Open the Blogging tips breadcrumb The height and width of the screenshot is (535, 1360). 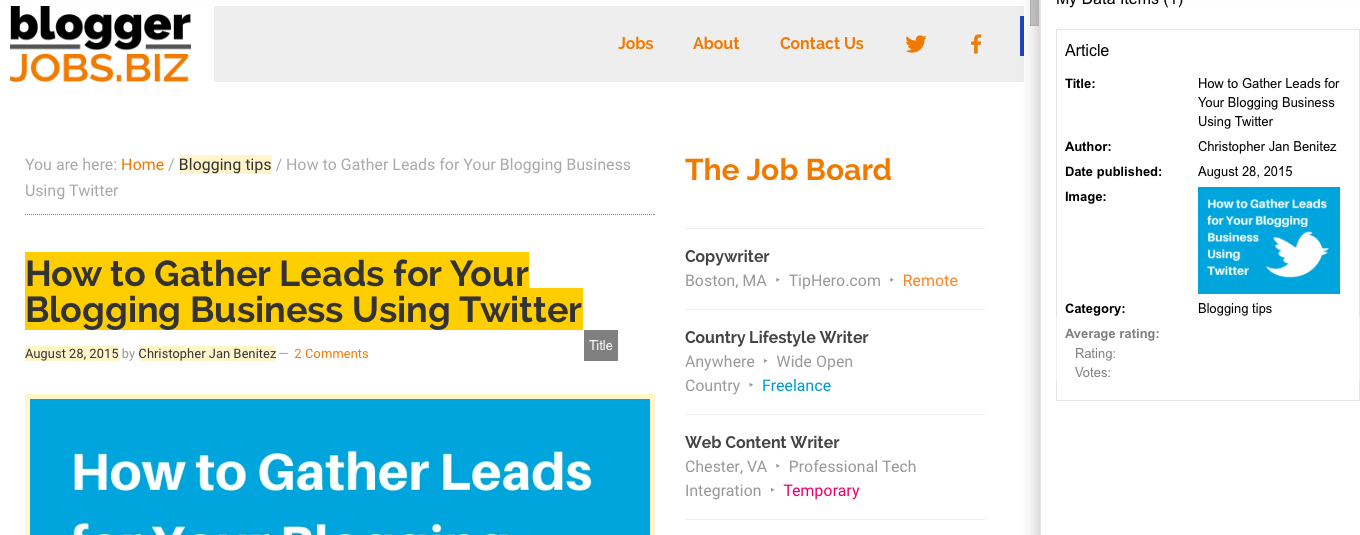point(225,165)
